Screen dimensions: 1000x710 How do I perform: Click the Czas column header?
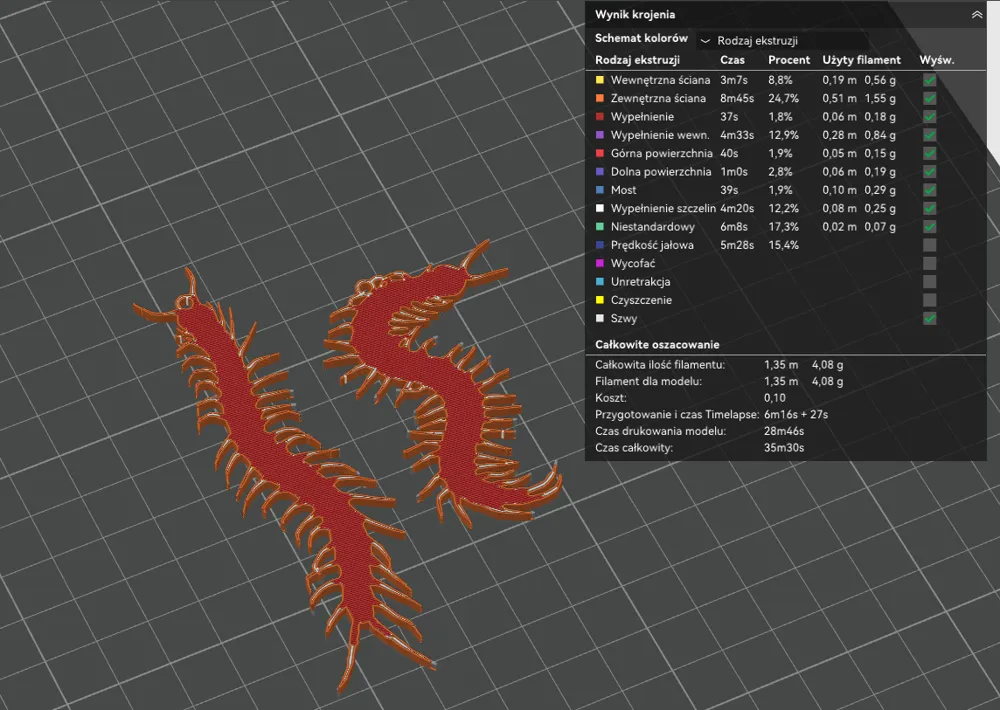732,60
